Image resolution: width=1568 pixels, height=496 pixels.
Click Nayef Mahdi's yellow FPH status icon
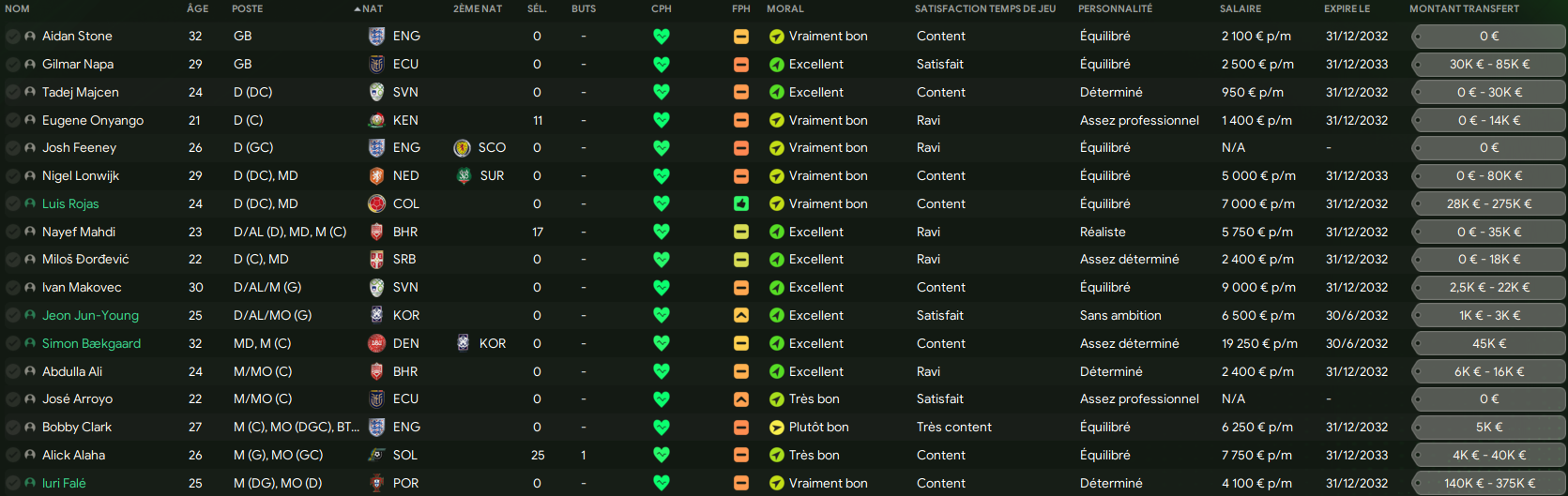pyautogui.click(x=741, y=232)
